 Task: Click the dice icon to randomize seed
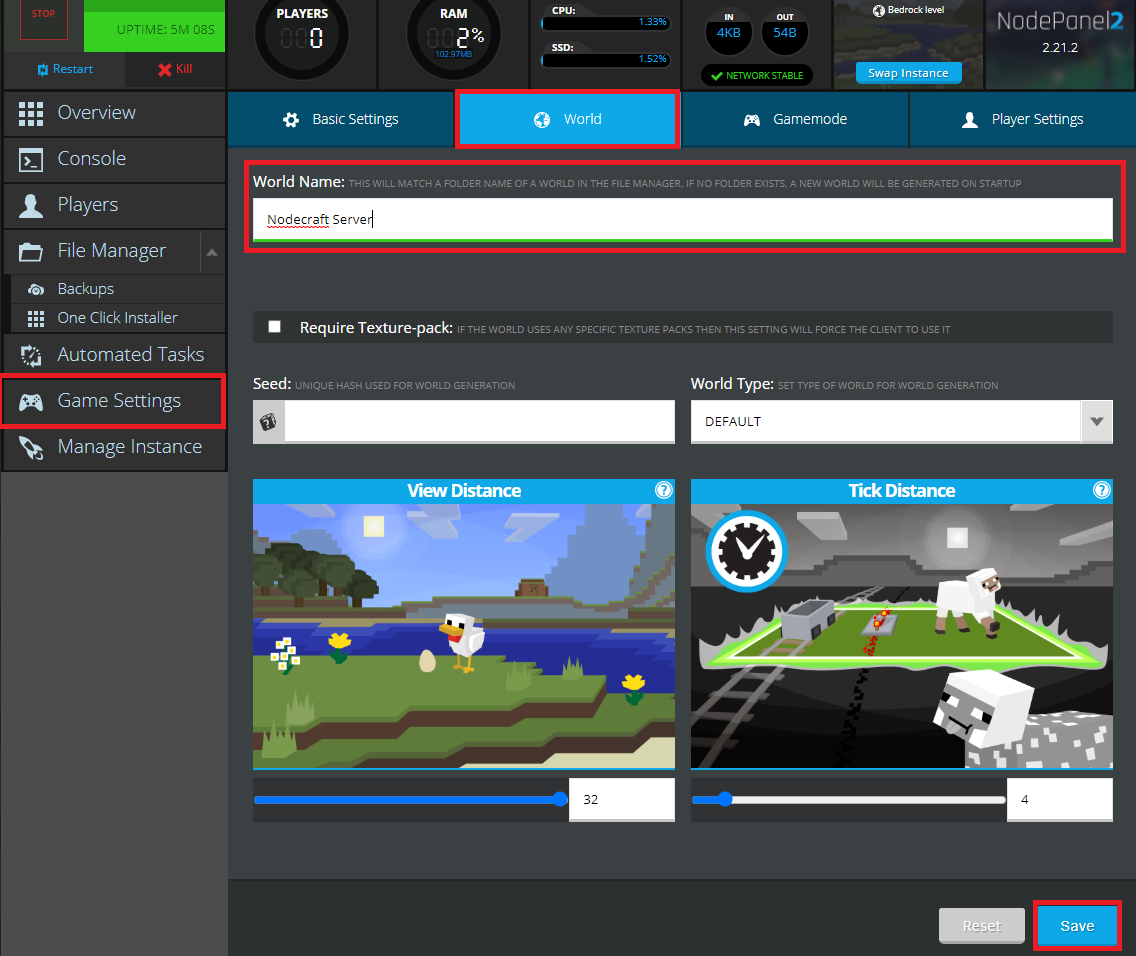268,422
